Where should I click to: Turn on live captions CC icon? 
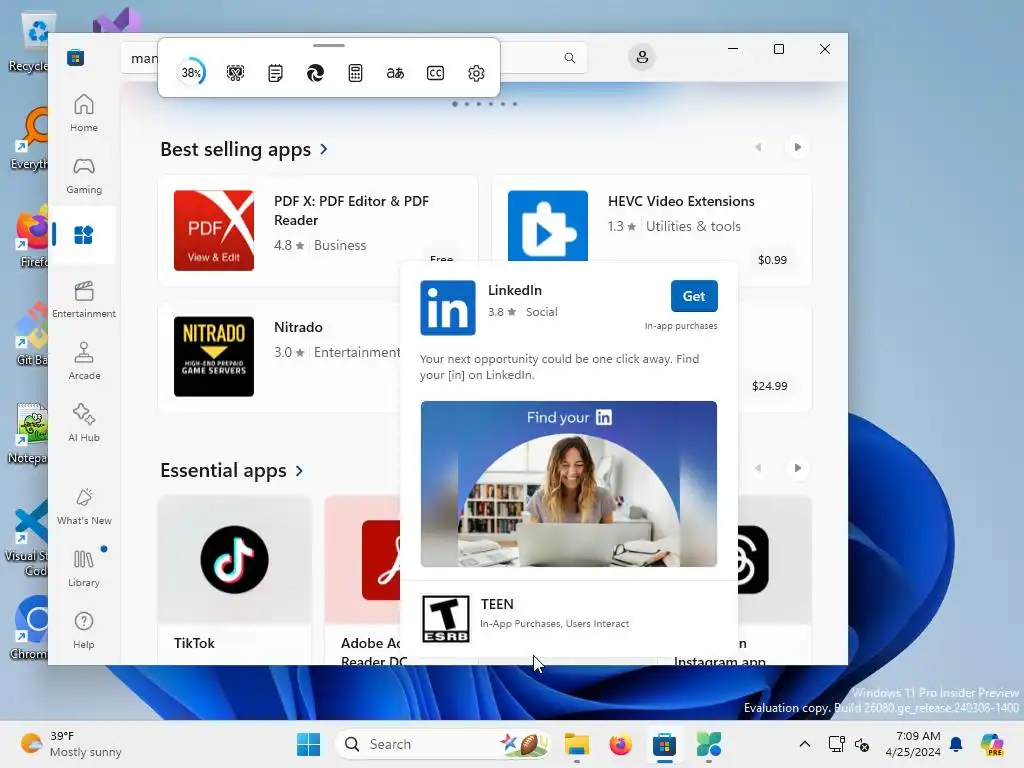pyautogui.click(x=436, y=73)
